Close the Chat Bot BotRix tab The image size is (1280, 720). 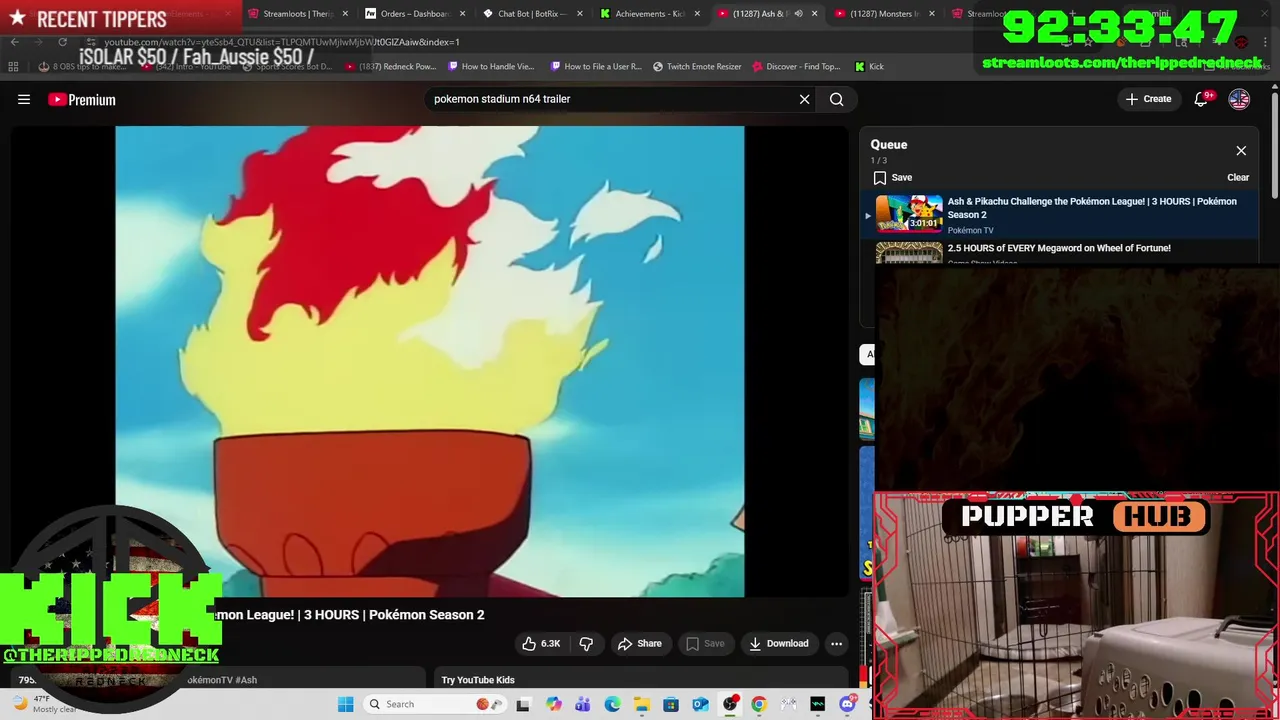point(580,14)
